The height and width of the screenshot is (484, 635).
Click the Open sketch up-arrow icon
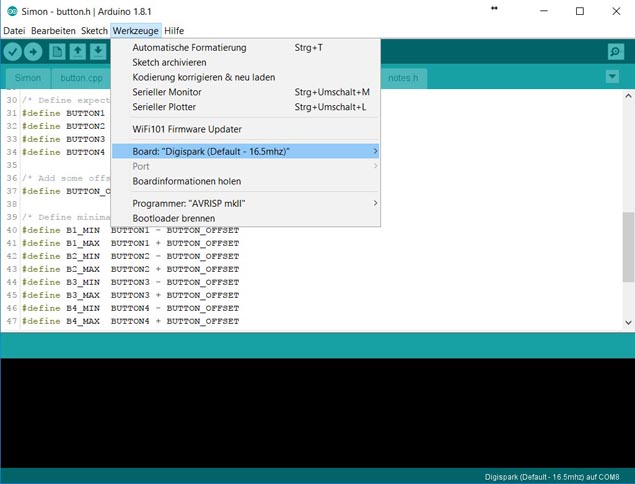click(x=77, y=52)
